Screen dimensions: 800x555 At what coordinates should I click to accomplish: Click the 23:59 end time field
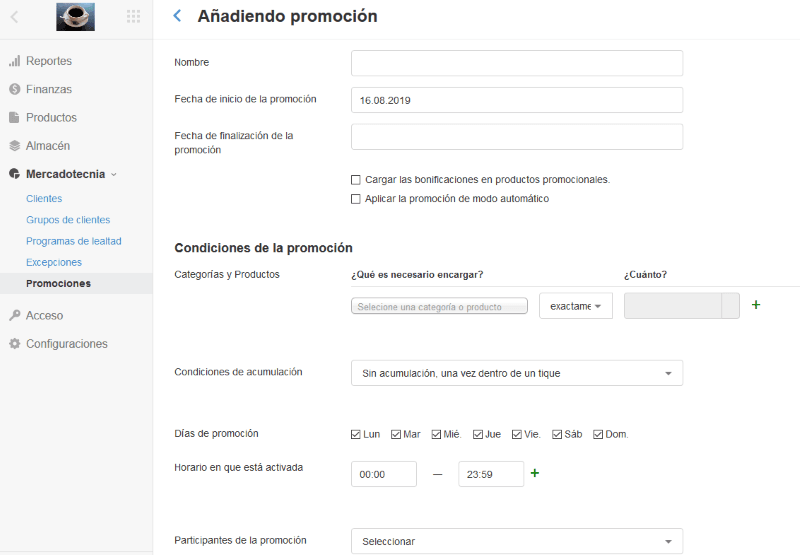tap(491, 474)
